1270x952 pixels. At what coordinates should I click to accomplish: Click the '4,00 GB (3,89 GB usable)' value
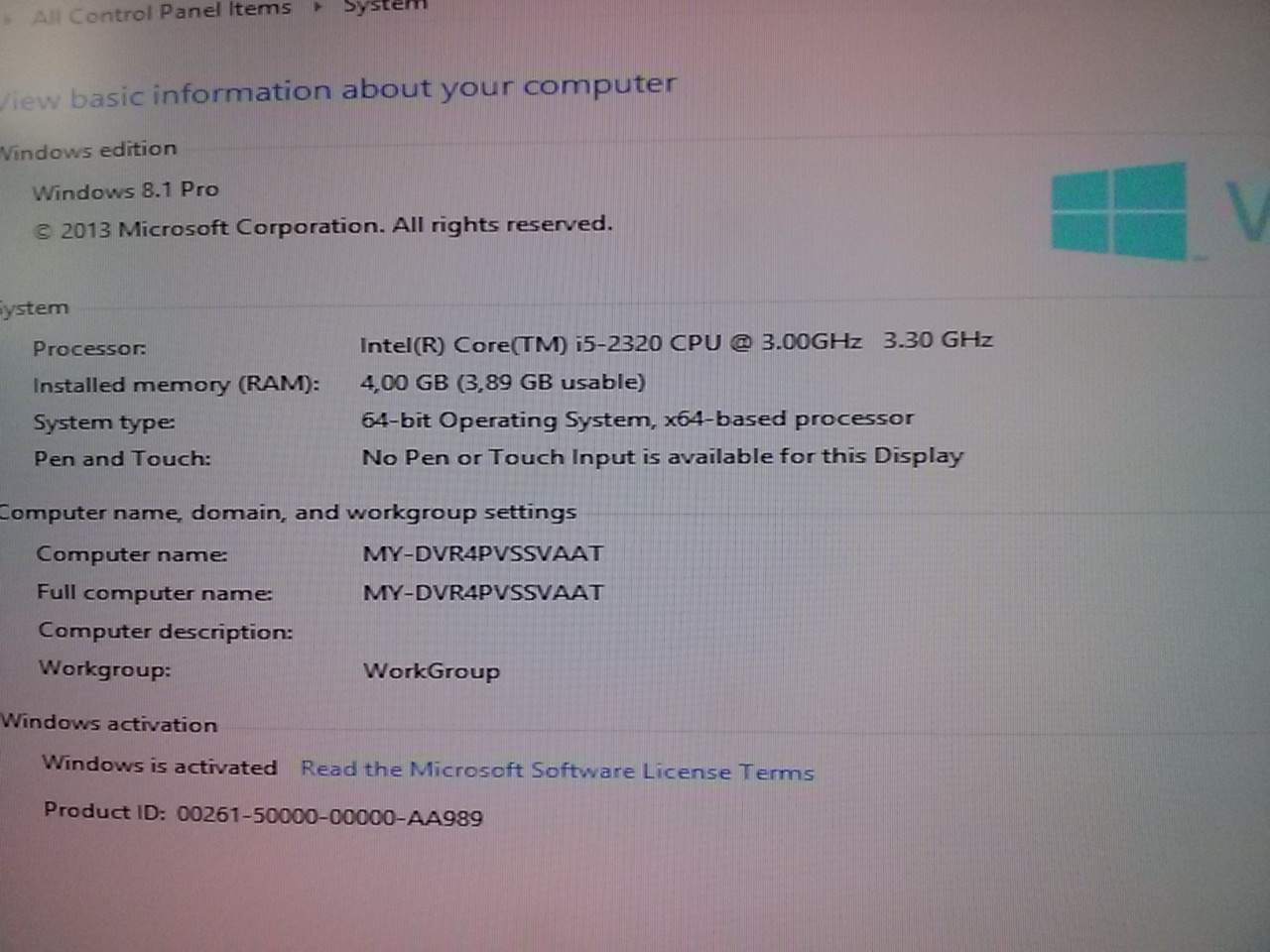click(x=502, y=382)
